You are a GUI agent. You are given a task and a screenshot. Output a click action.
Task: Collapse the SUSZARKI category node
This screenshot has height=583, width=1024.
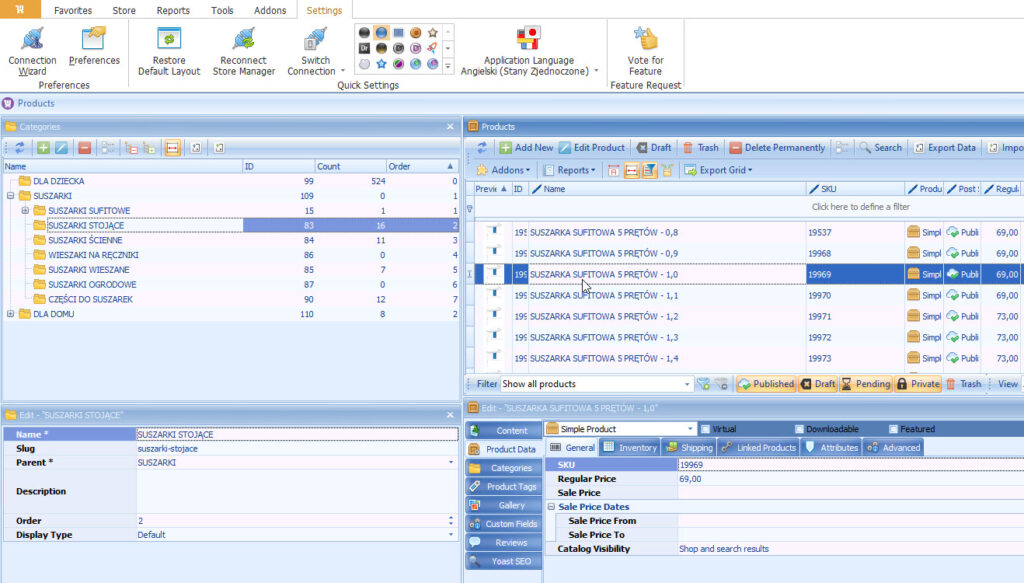click(x=10, y=196)
